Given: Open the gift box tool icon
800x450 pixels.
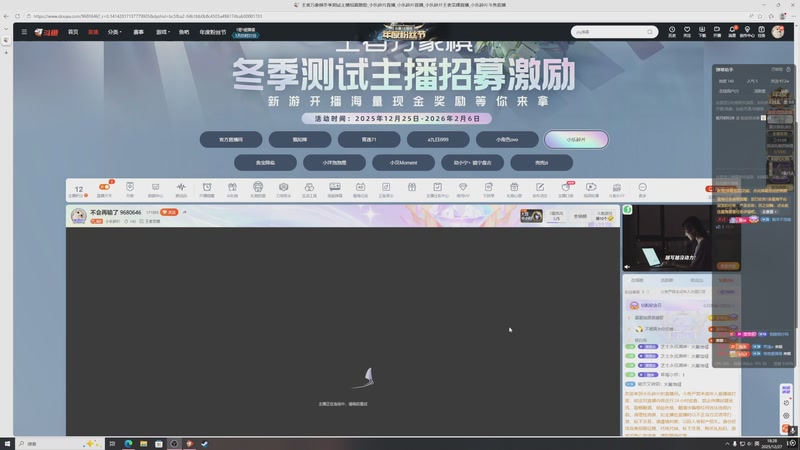Looking at the screenshot, I should click(412, 188).
